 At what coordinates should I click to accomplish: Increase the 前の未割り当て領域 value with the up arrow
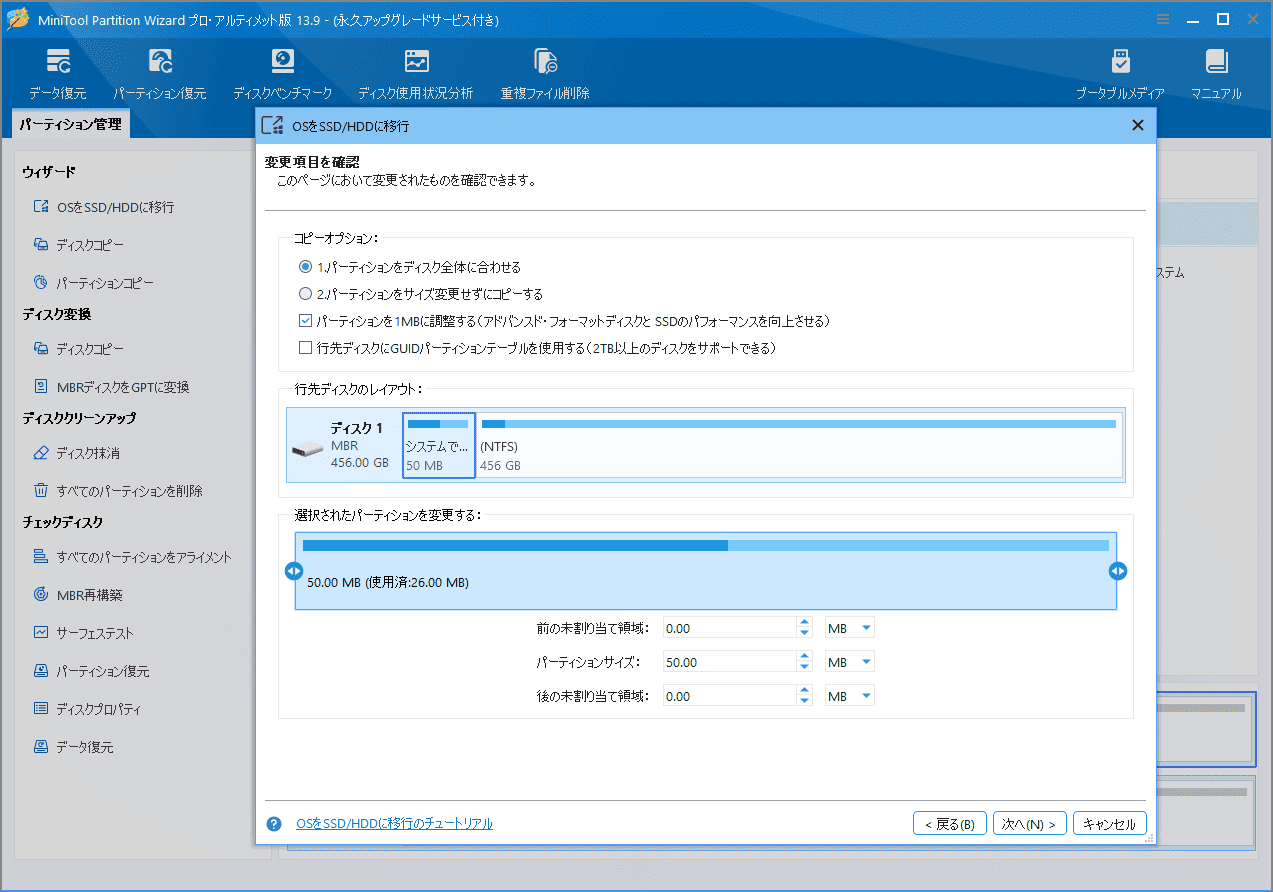804,623
